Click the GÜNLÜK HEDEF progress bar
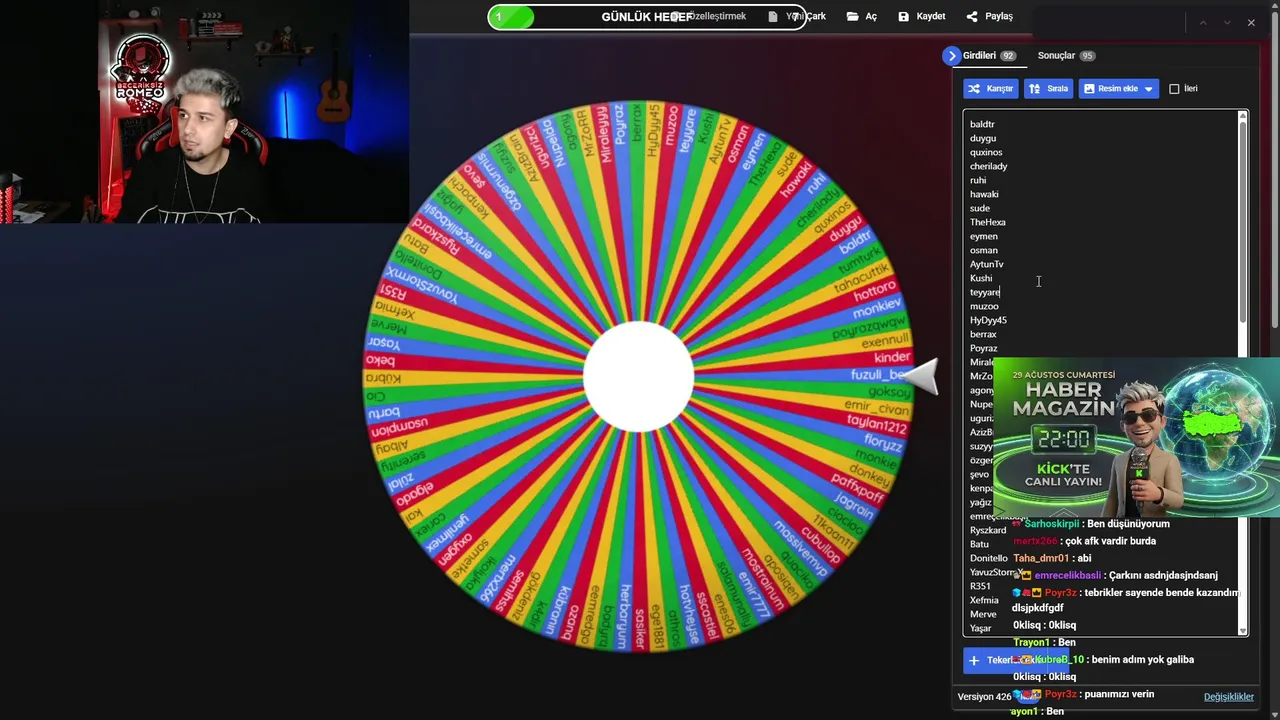The height and width of the screenshot is (720, 1280). pyautogui.click(x=647, y=17)
